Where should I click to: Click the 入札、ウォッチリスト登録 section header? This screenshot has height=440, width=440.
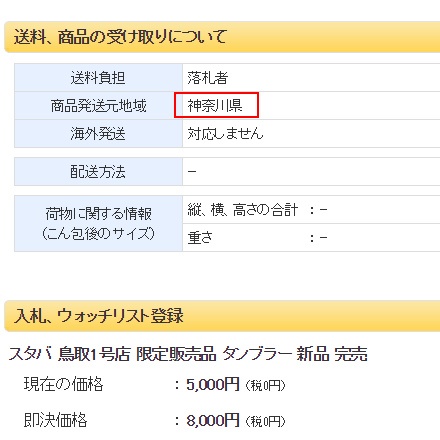tap(222, 316)
